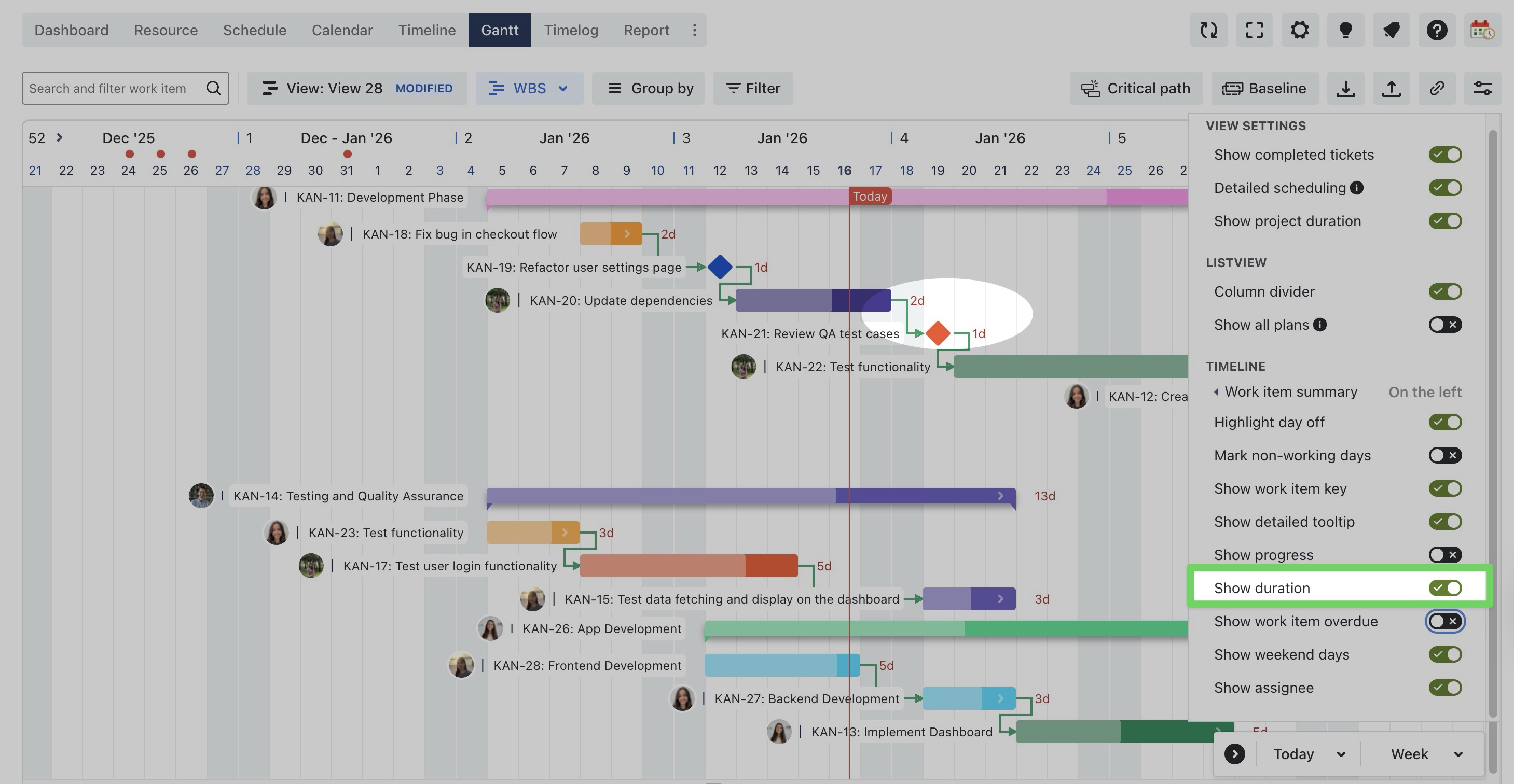Open settings gear icon
The height and width of the screenshot is (784, 1514).
(x=1300, y=30)
